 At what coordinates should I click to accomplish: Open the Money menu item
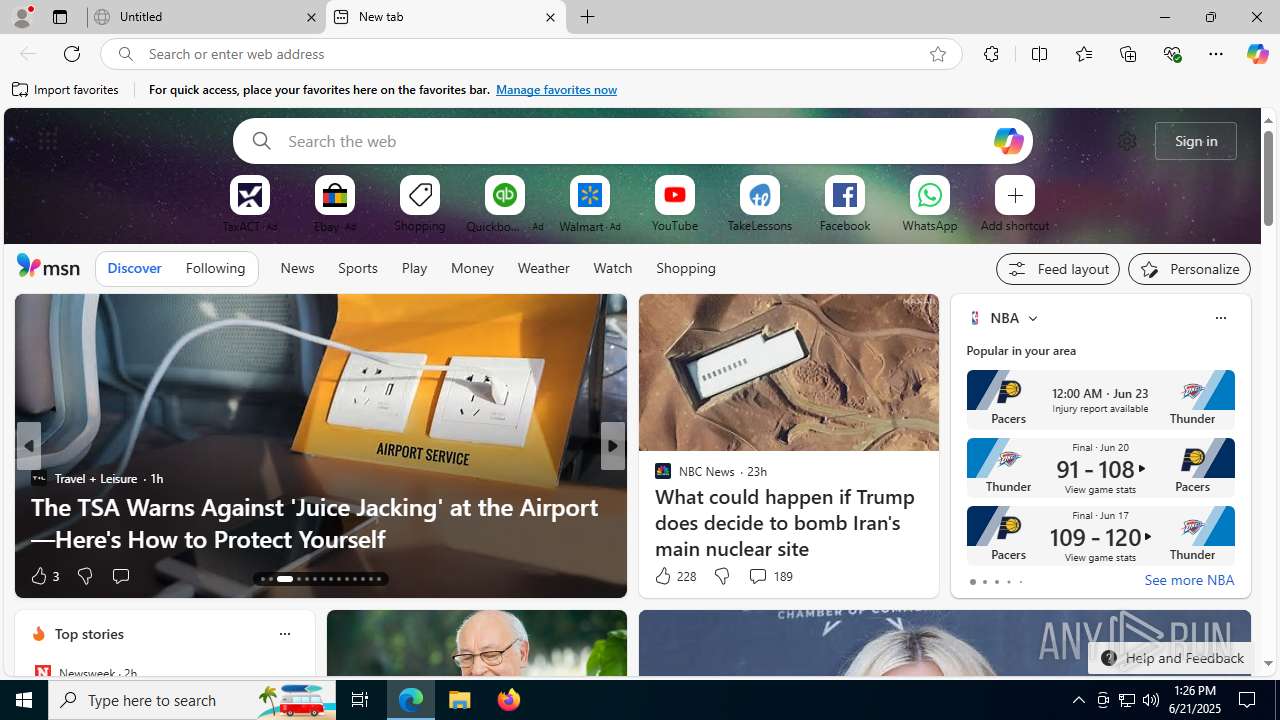[x=472, y=268]
